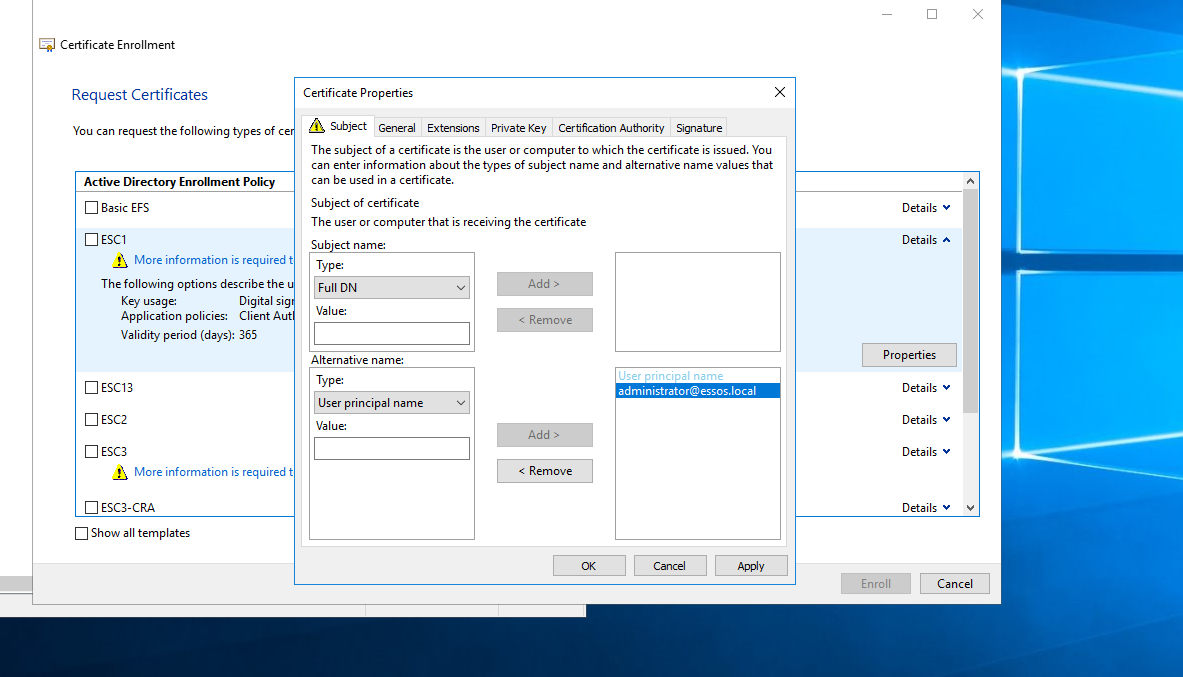This screenshot has width=1183, height=677.
Task: Maximize the Certificate Enrollment window
Action: click(932, 14)
